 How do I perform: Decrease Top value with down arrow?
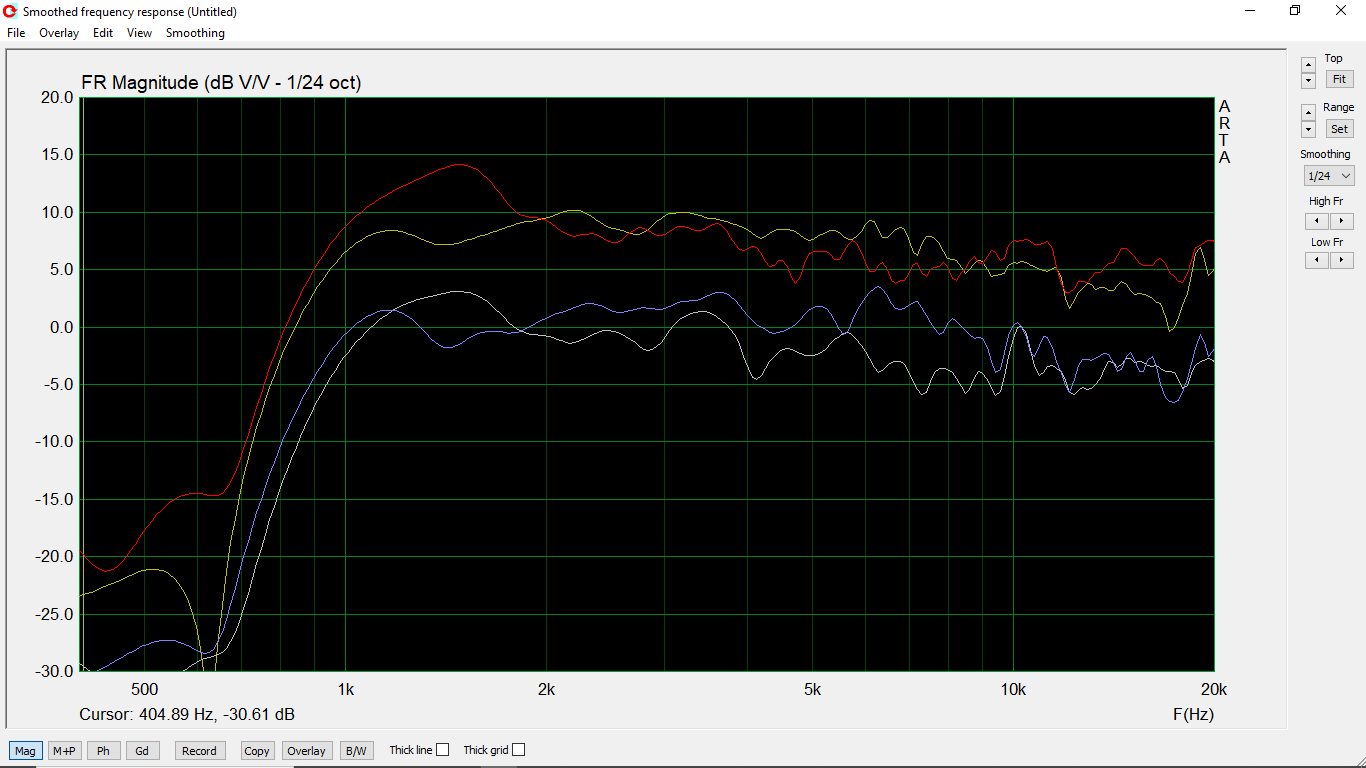[1308, 80]
